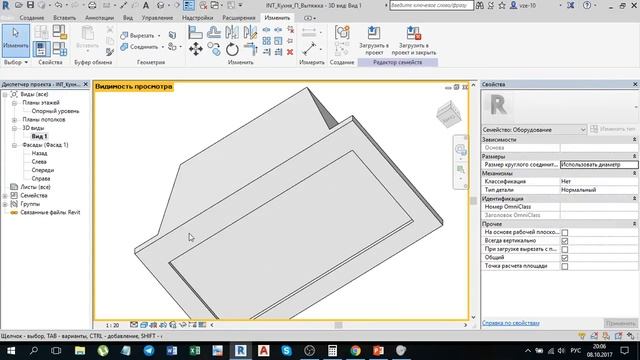Collapse the 'Планы этажей' tree node

14,103
